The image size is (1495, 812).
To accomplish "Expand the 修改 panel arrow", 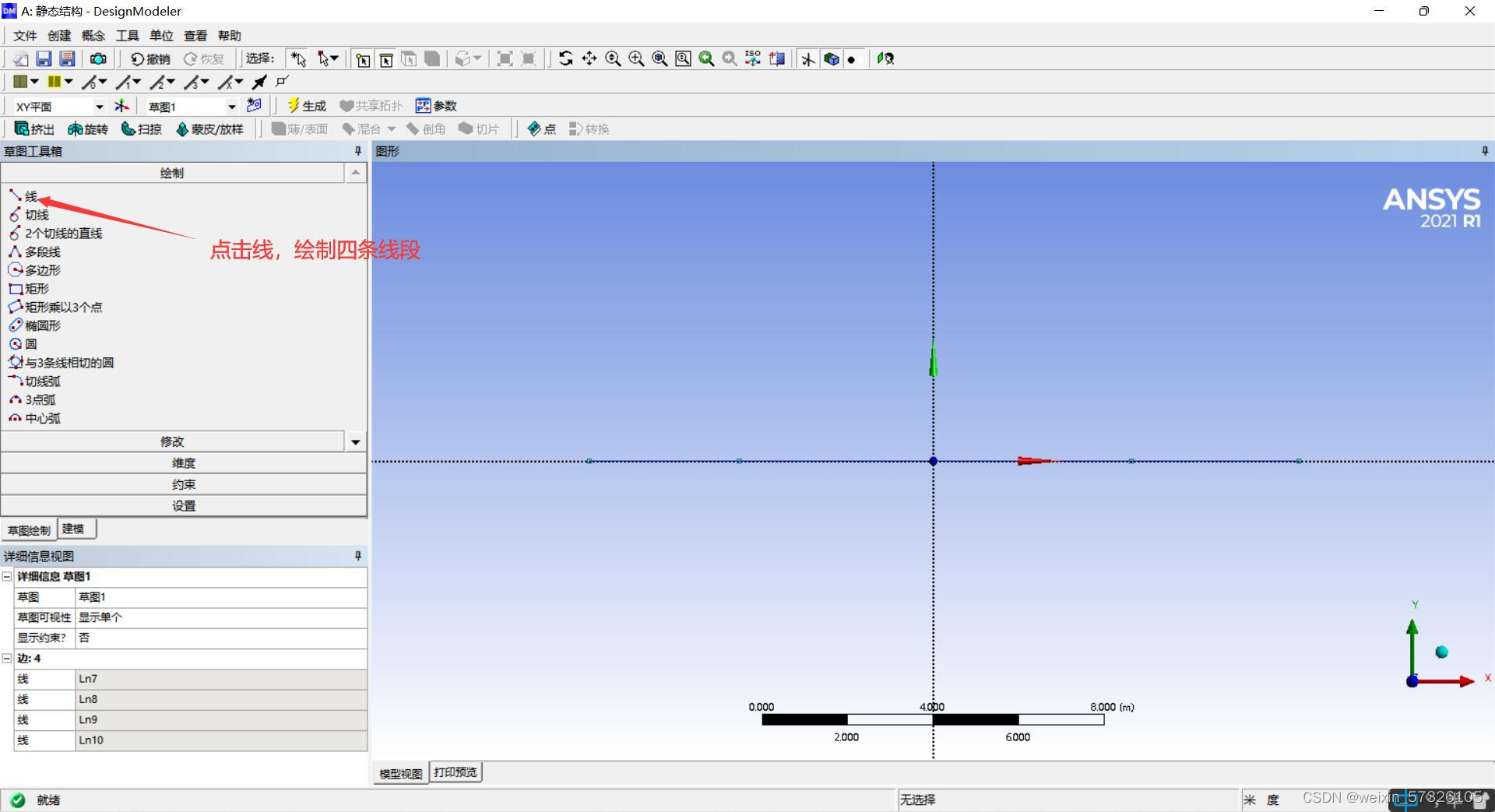I will (356, 442).
